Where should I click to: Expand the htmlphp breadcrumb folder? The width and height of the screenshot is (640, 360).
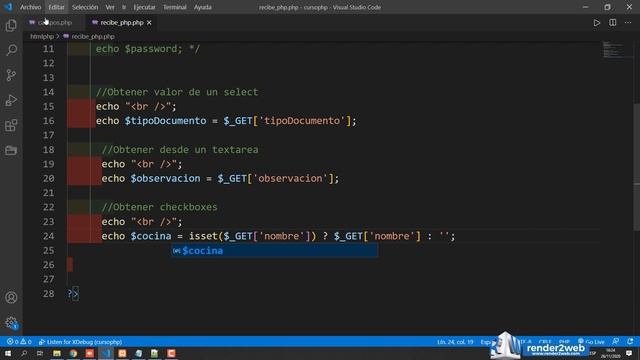point(42,37)
